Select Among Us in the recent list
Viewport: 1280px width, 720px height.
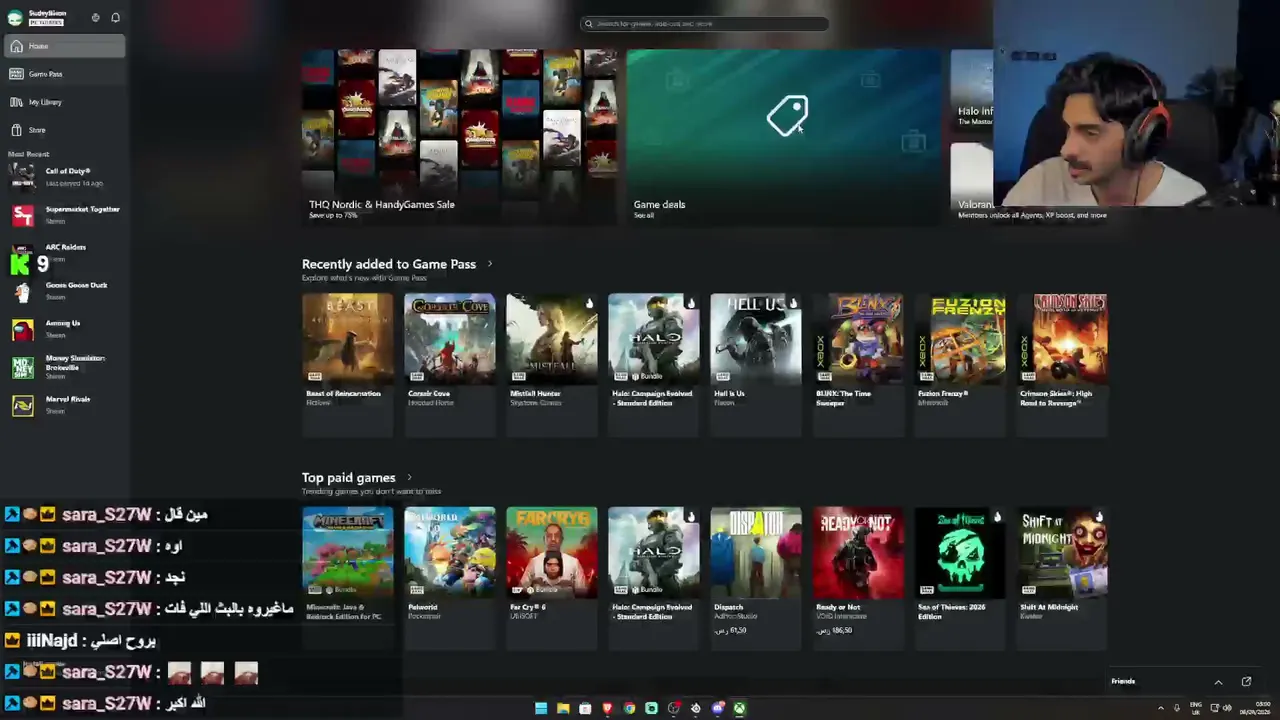[65, 328]
